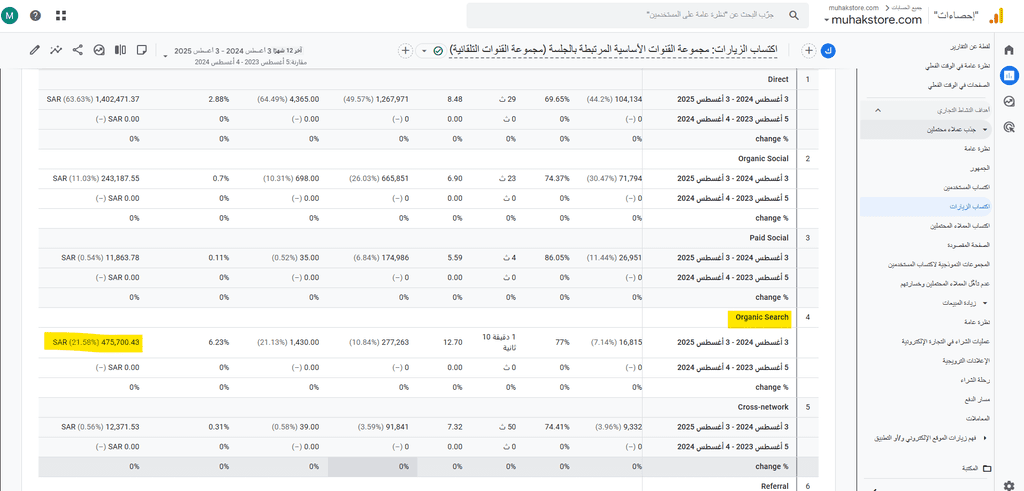Click the Direct channel row label
This screenshot has height=491, width=1024.
[778, 79]
